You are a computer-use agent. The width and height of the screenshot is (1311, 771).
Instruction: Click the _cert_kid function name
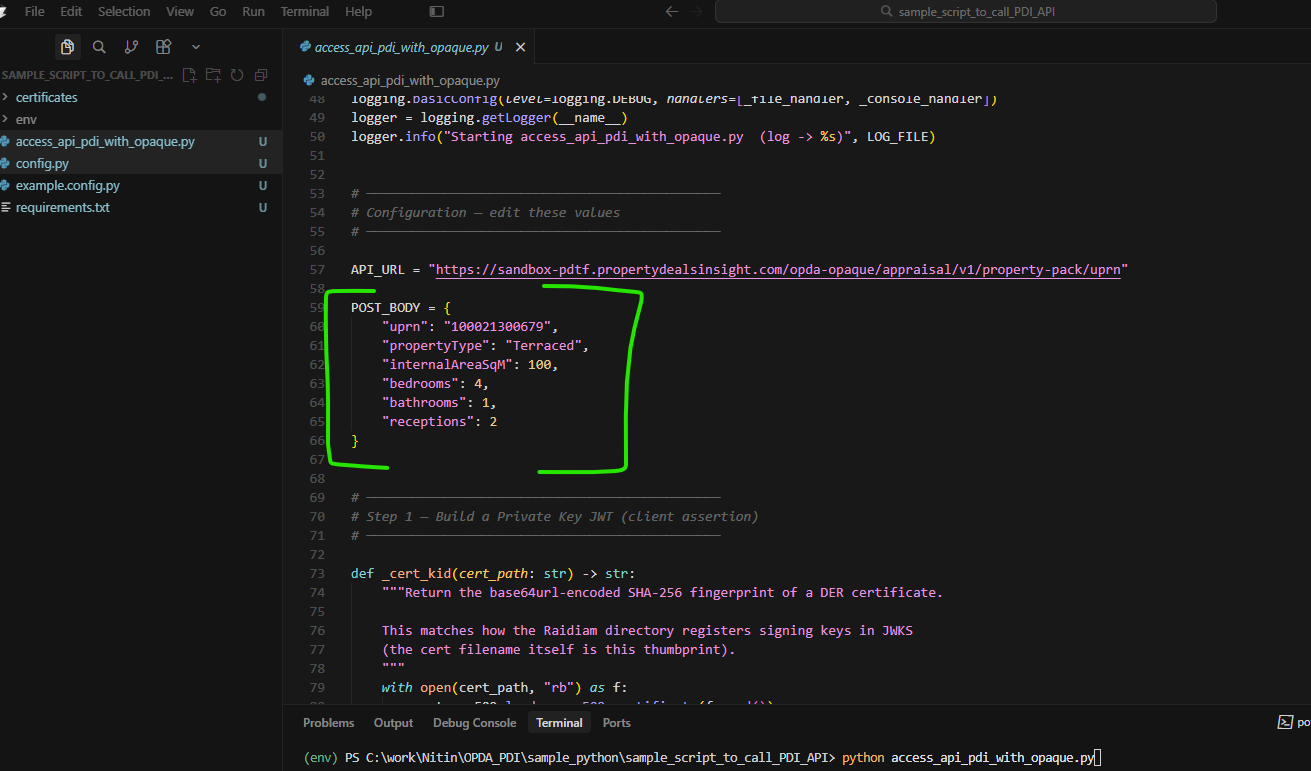click(416, 573)
